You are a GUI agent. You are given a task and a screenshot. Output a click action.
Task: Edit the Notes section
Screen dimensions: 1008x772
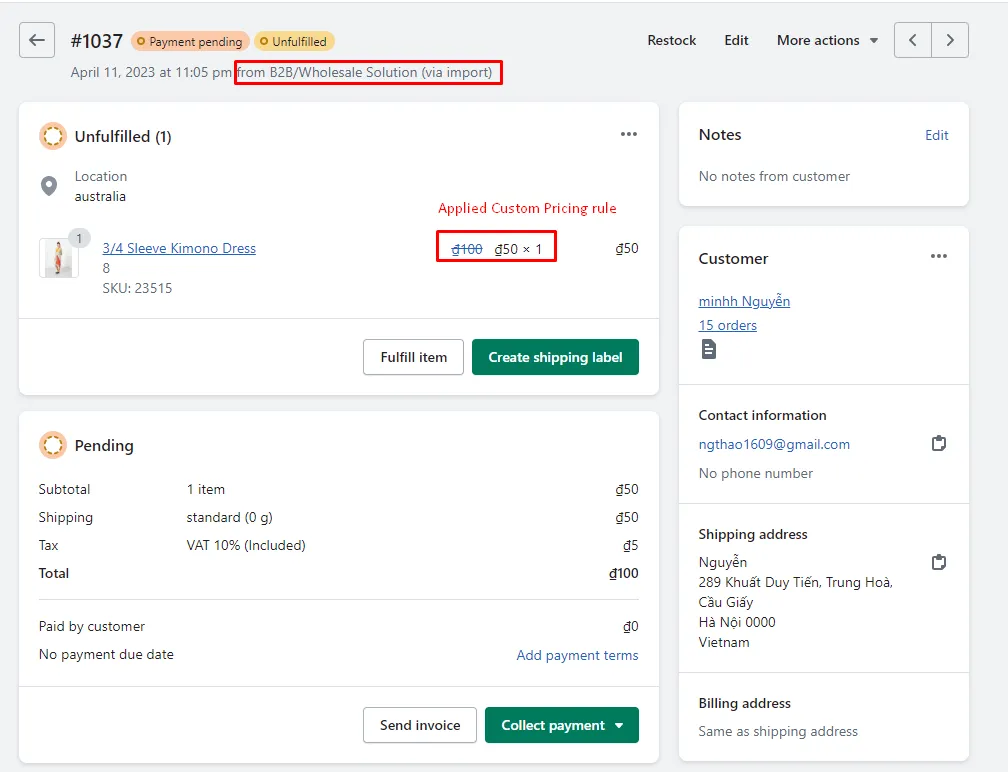pyautogui.click(x=937, y=135)
